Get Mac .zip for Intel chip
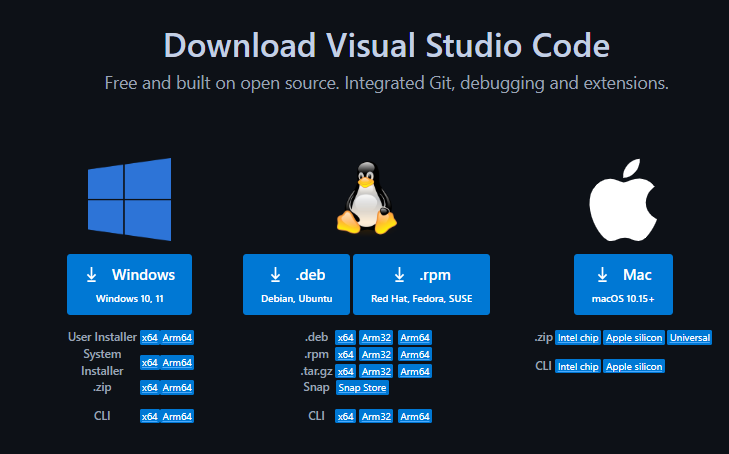This screenshot has width=729, height=454. pyautogui.click(x=578, y=338)
